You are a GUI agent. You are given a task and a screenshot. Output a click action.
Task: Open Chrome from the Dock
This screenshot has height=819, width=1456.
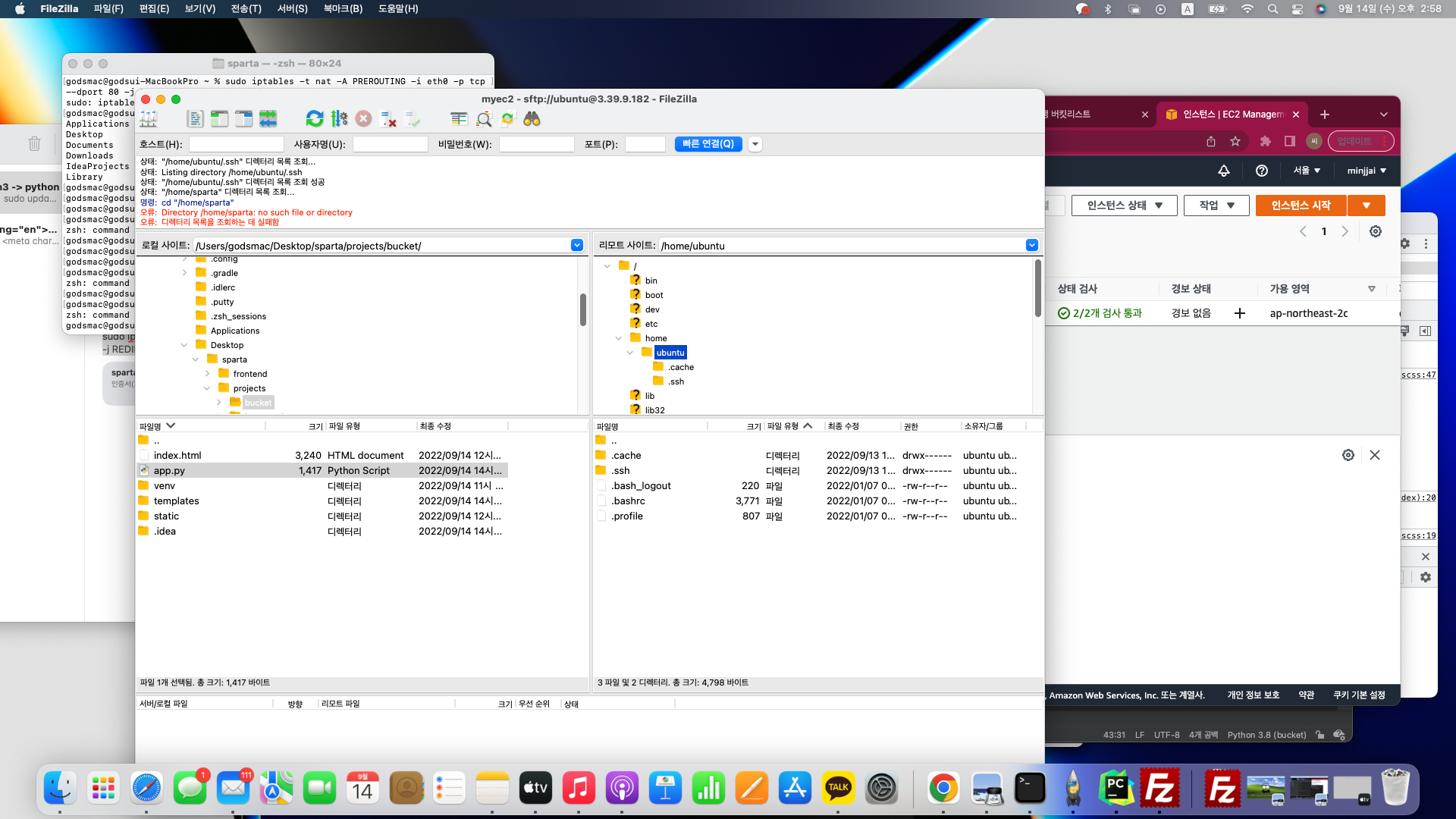pyautogui.click(x=943, y=789)
